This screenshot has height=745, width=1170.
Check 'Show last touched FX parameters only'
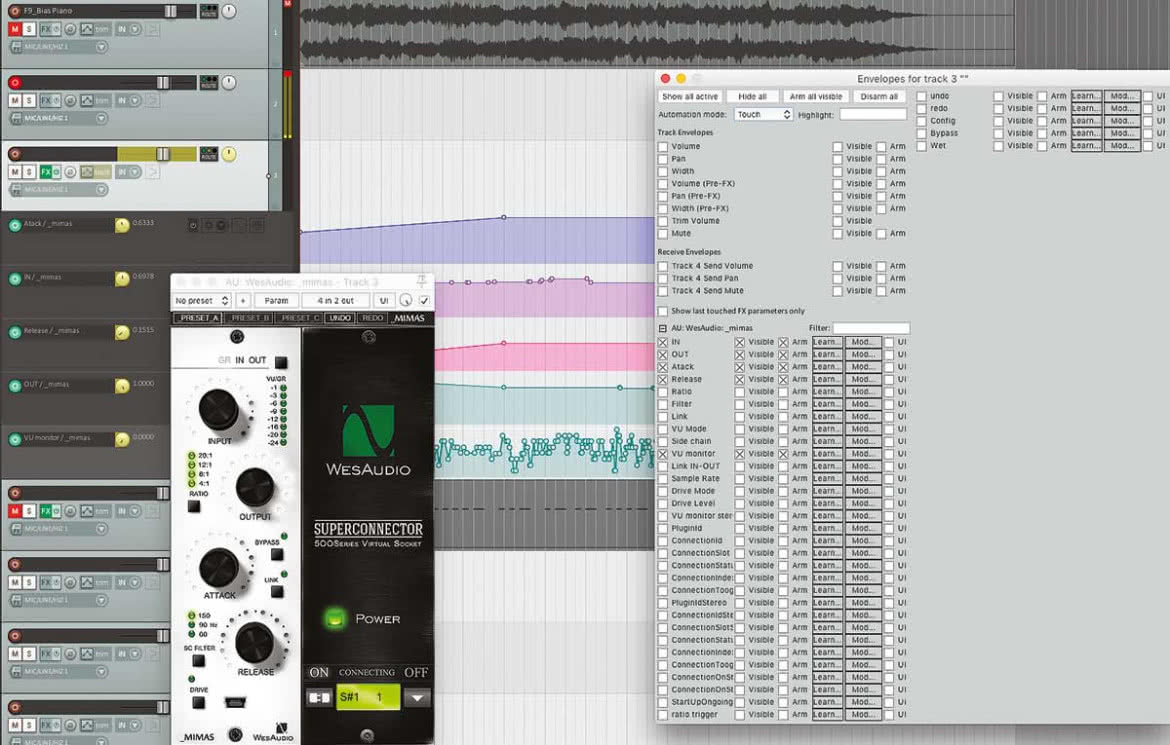[x=663, y=311]
